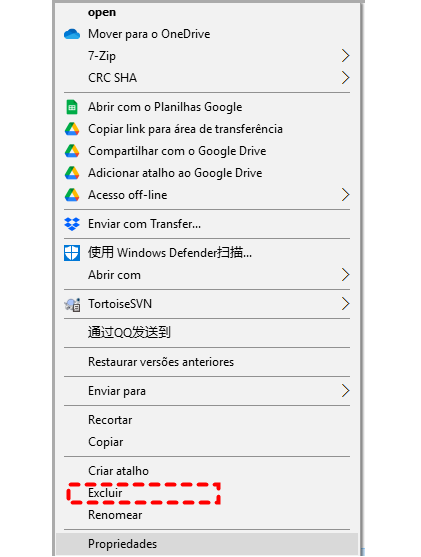Select Recortar from the menu
This screenshot has height=557, width=421.
[x=207, y=420]
